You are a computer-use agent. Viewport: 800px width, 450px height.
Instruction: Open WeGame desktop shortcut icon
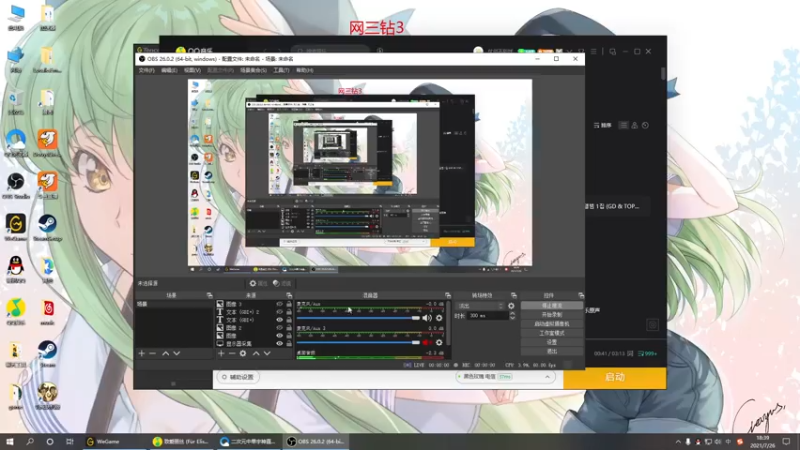16,228
